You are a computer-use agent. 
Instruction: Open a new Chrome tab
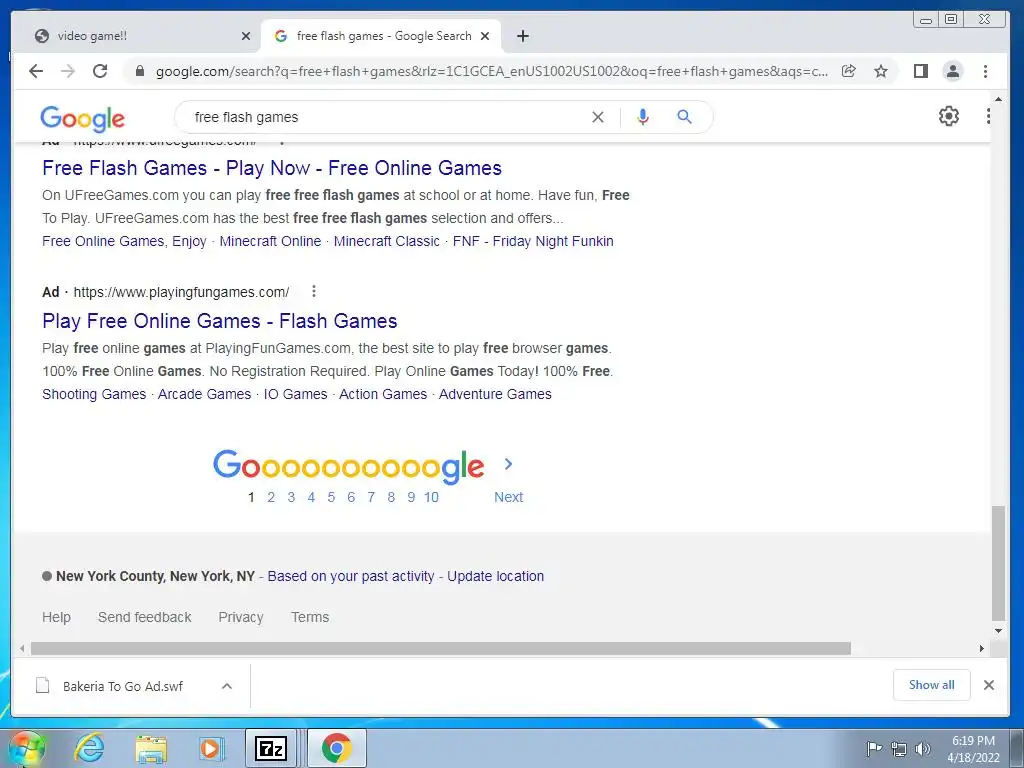[522, 36]
